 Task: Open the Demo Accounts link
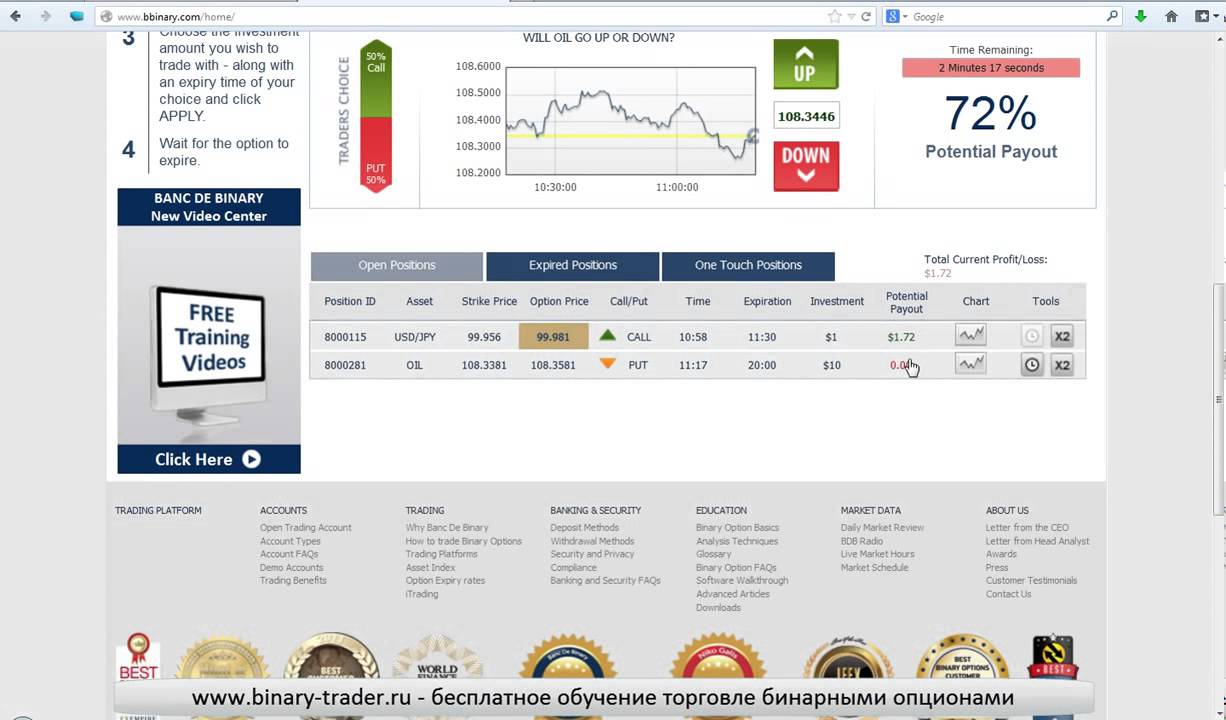point(291,567)
